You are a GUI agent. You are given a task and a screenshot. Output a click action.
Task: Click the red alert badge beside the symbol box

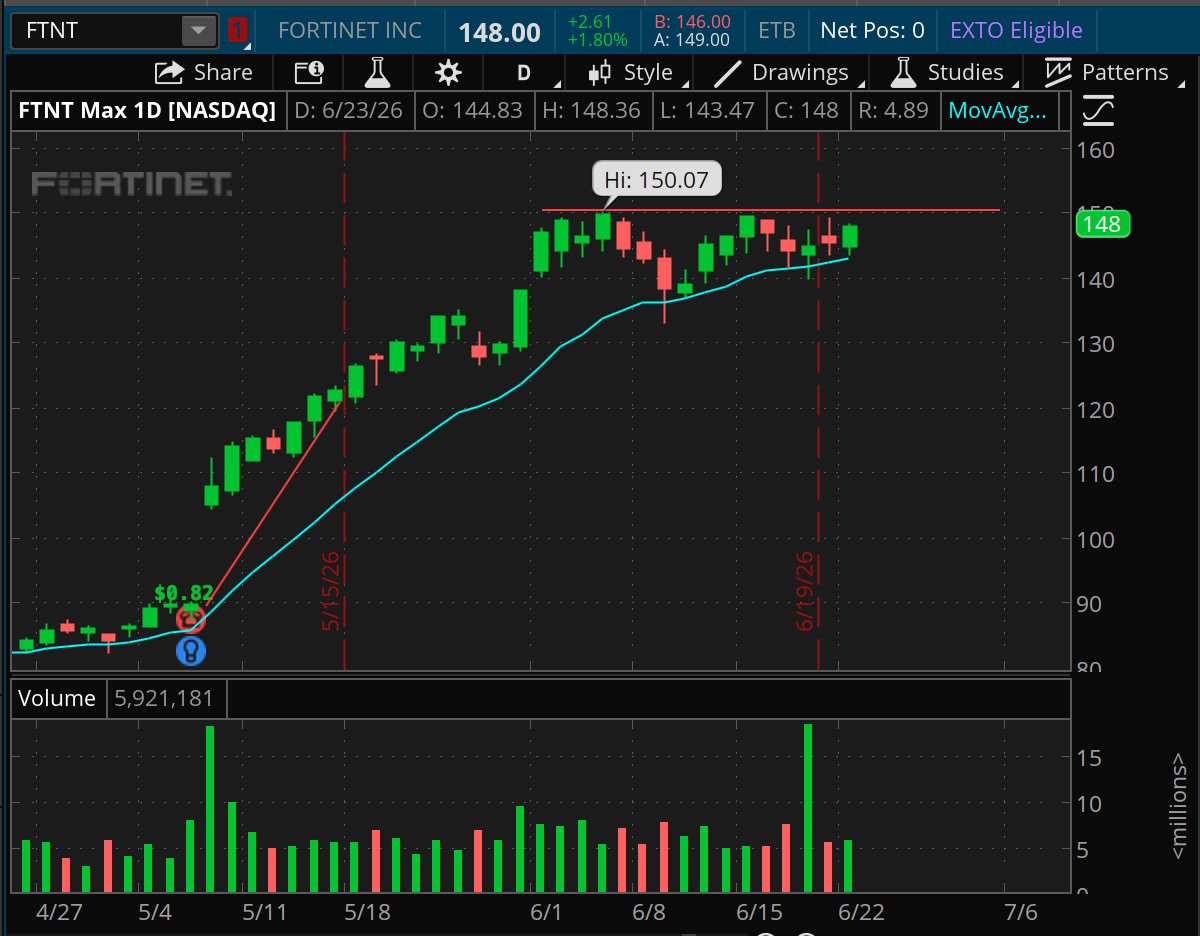(x=237, y=30)
